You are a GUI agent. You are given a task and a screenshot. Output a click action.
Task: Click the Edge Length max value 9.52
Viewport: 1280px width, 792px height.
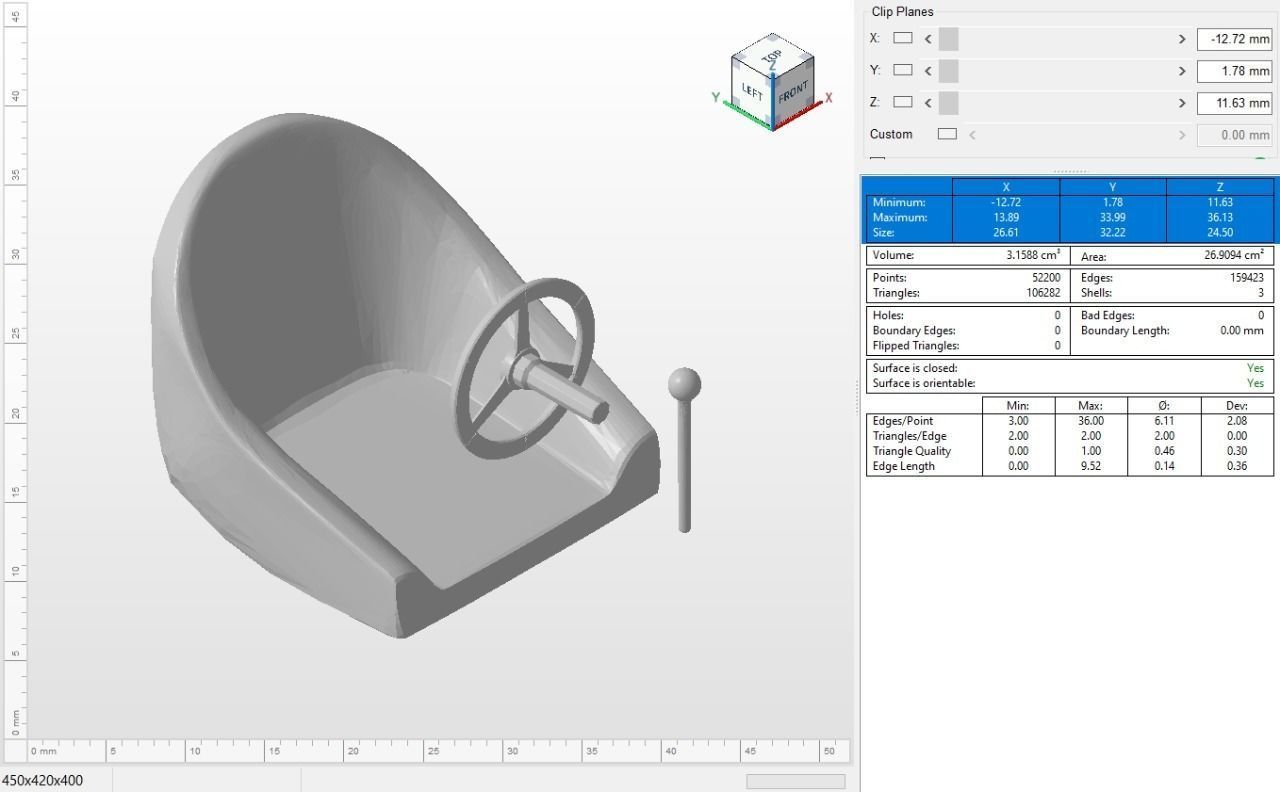[1092, 466]
